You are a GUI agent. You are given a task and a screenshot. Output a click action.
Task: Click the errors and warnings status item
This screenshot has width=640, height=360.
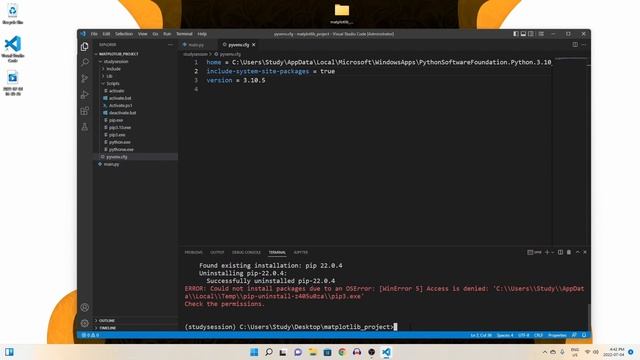pyautogui.click(x=90, y=336)
